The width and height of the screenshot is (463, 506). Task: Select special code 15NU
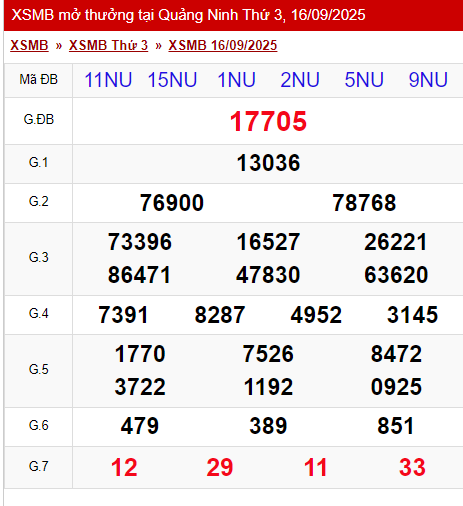172,80
